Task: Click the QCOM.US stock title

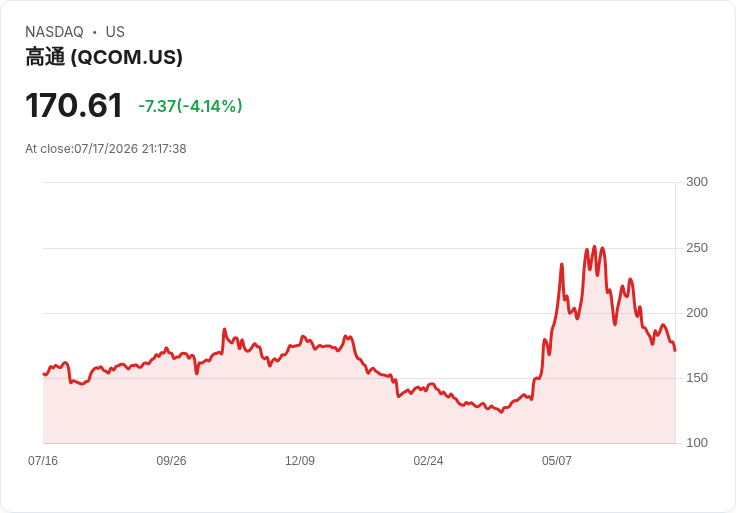Action: pos(104,57)
